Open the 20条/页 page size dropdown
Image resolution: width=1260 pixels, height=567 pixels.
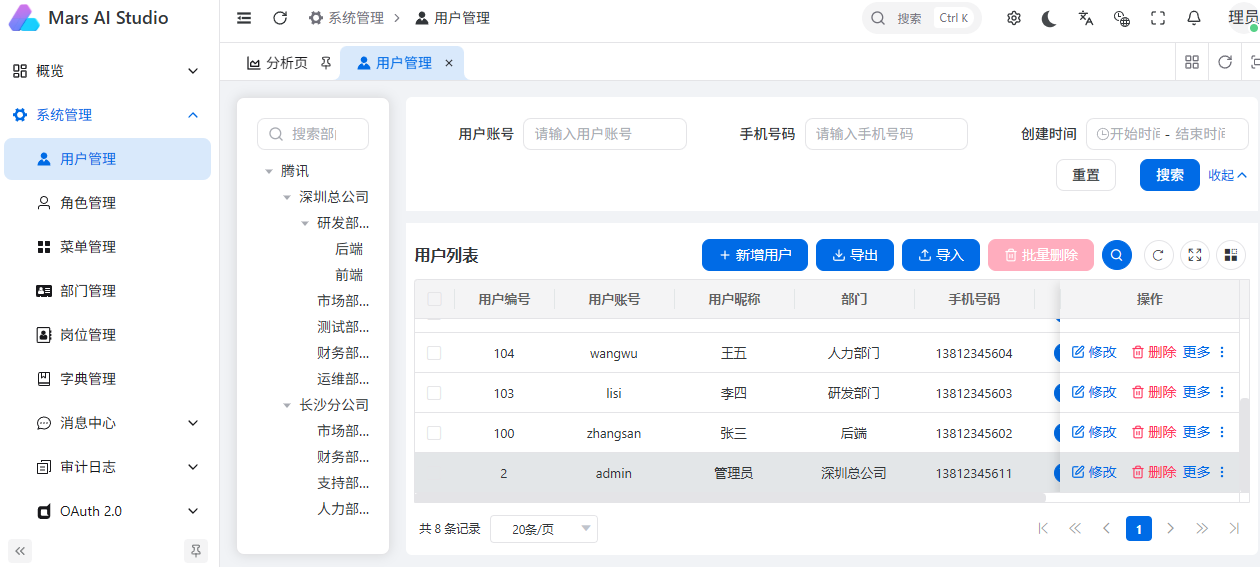[544, 529]
